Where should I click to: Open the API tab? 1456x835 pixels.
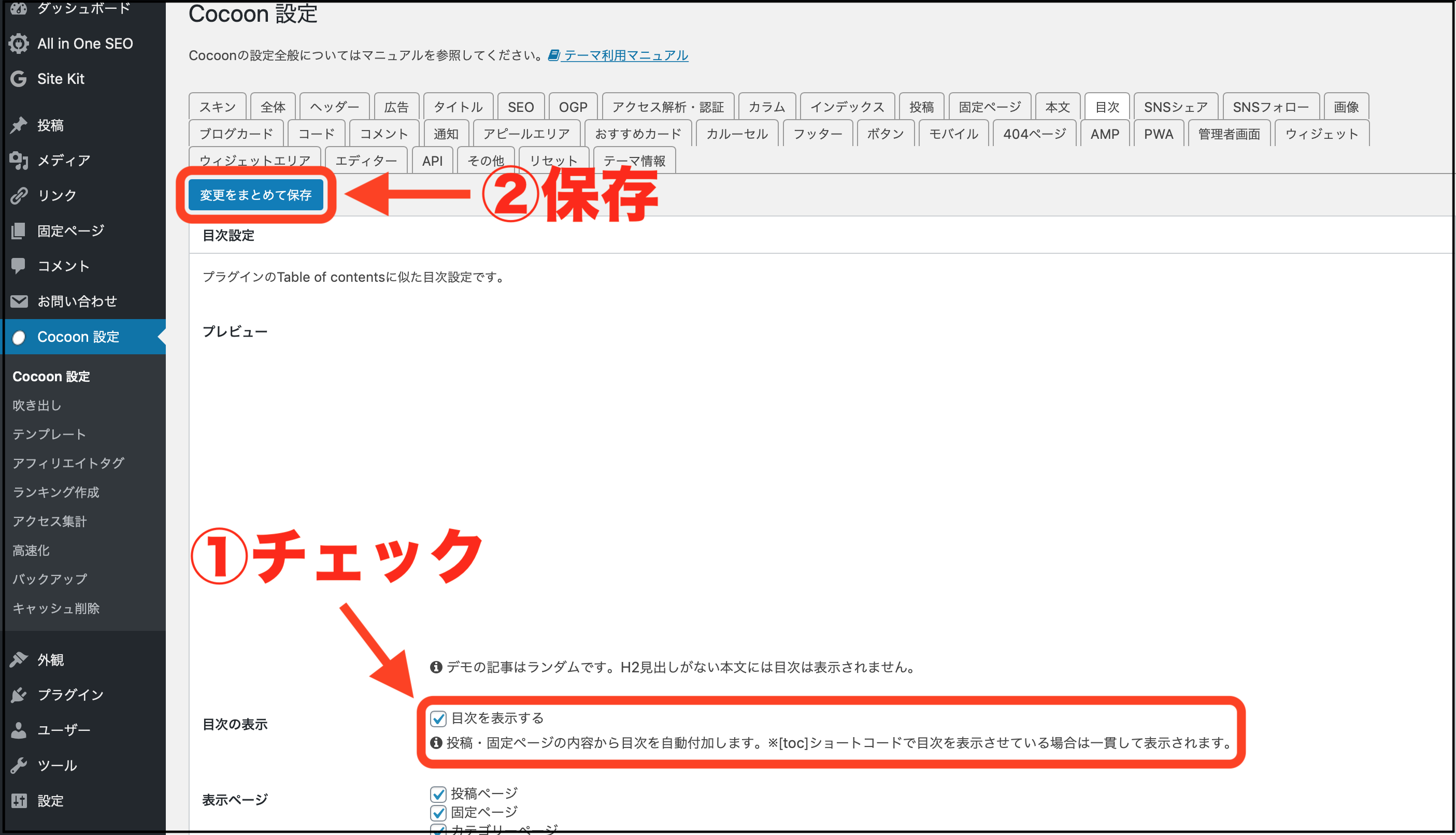[433, 160]
